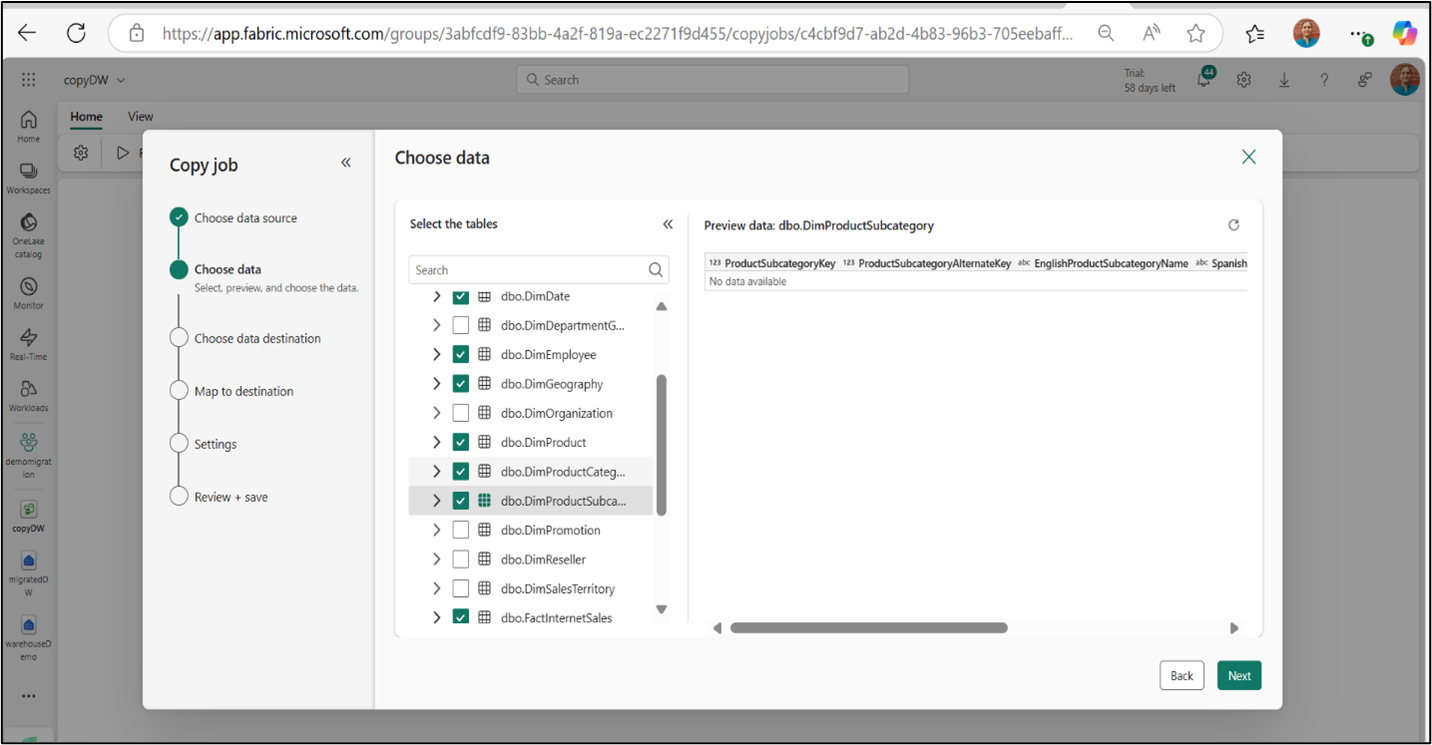Expand the dbo.DimProductCategory table row

pos(436,471)
